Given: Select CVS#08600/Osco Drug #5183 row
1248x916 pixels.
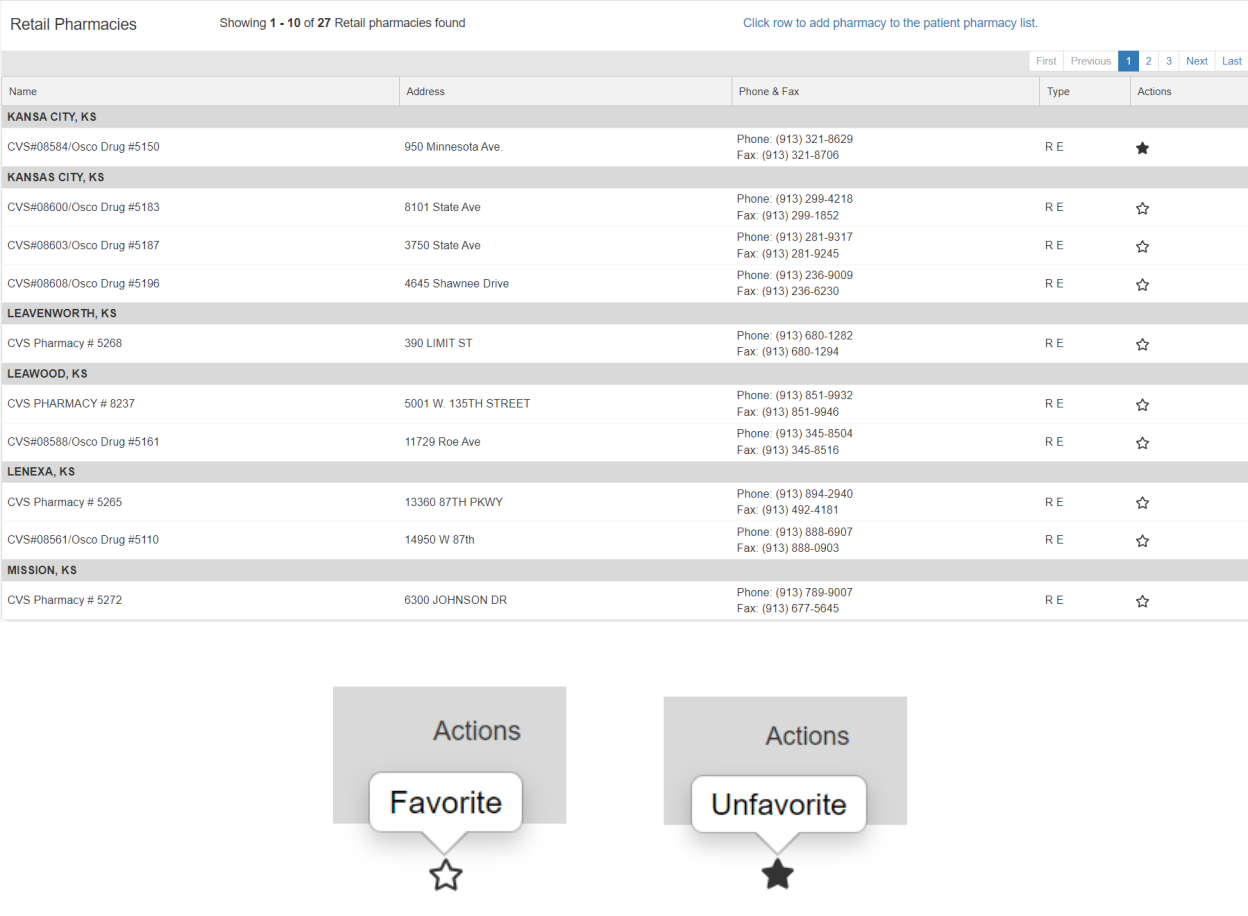Looking at the screenshot, I should pos(624,207).
